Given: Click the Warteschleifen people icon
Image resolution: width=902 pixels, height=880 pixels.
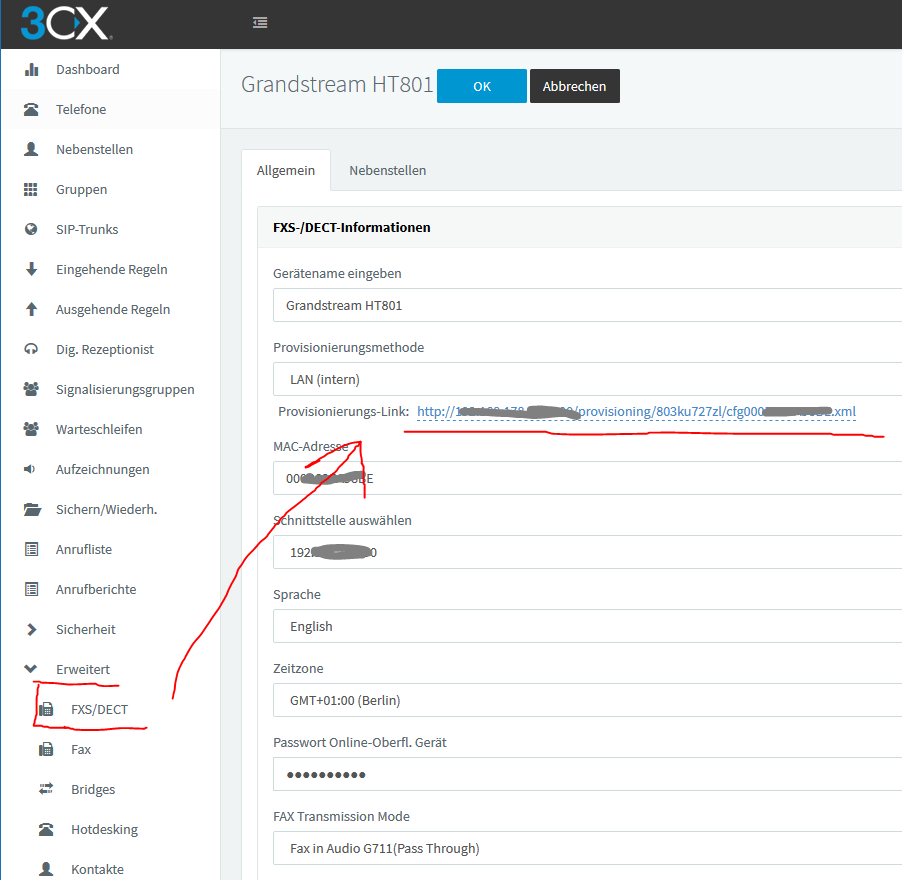Looking at the screenshot, I should 31,429.
